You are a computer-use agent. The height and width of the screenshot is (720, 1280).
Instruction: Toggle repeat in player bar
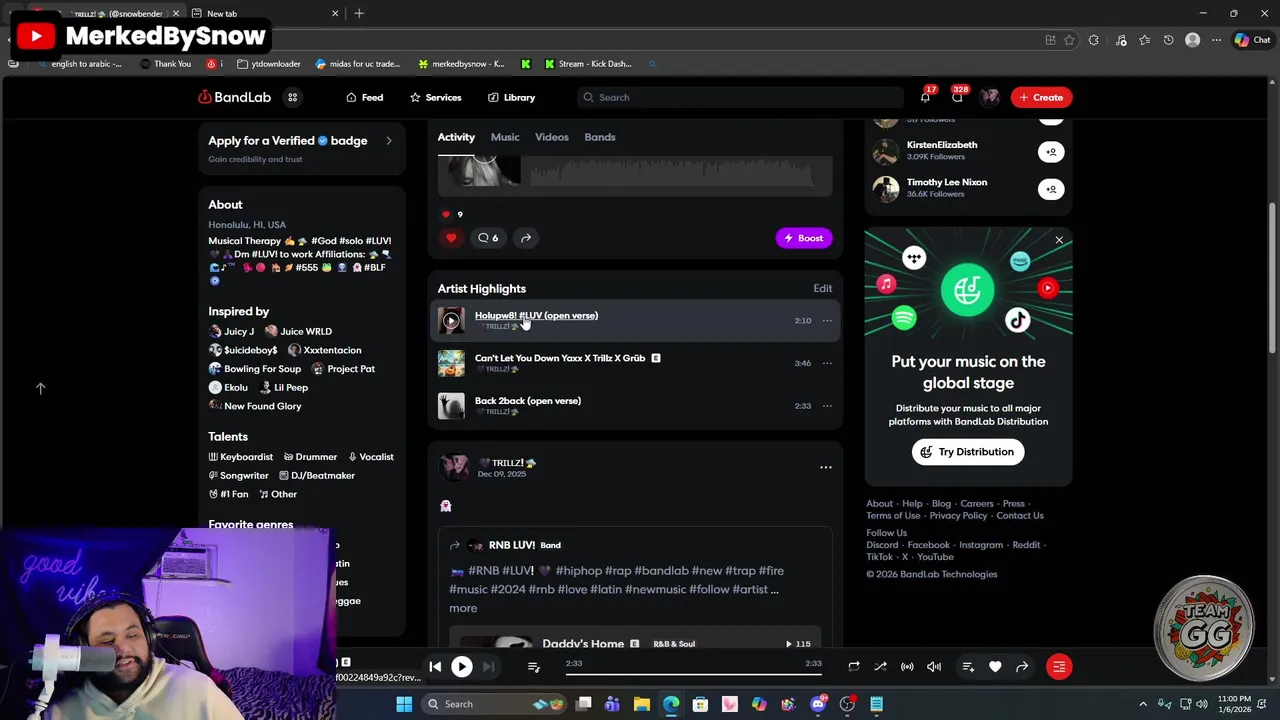point(854,667)
